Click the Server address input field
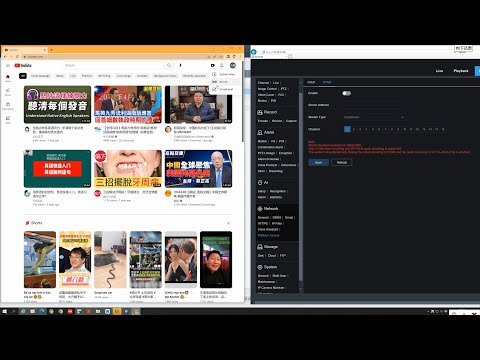Viewport: 480px width, 360px height. tap(375, 105)
